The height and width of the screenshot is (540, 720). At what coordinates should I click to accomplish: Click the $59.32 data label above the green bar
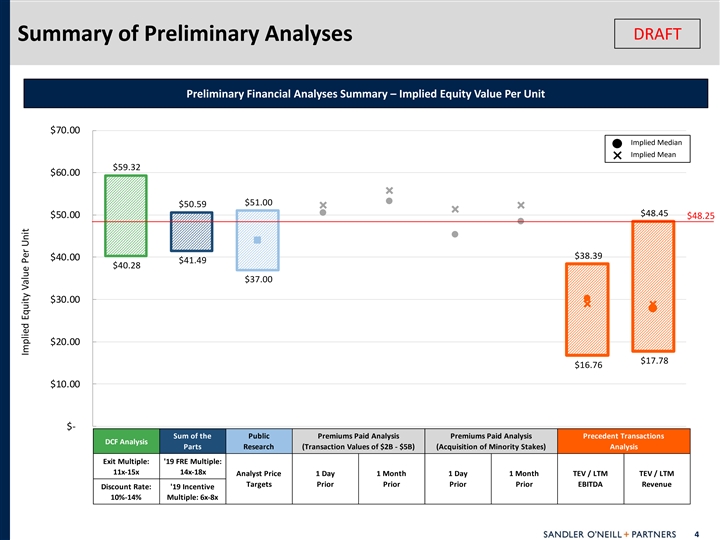126,166
